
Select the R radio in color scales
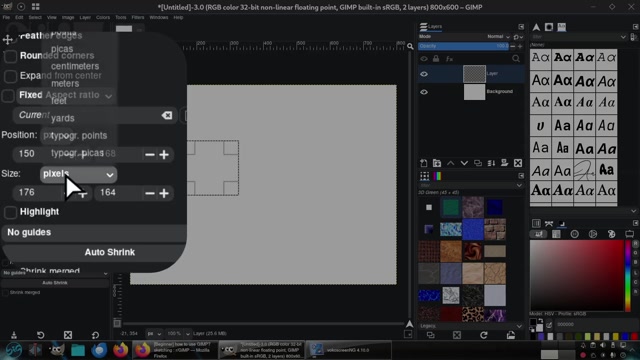[635, 244]
